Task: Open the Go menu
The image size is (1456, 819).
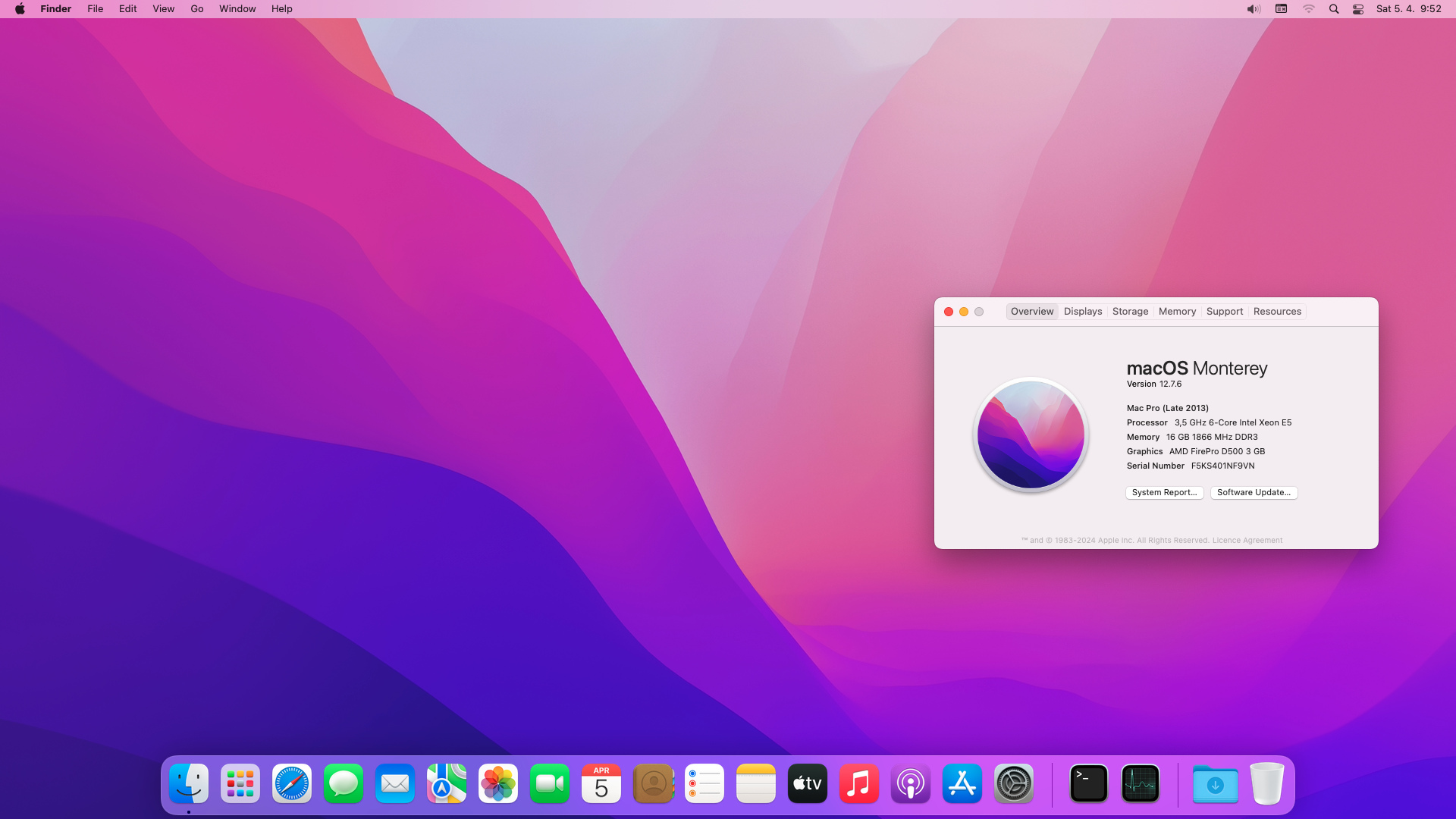Action: coord(197,9)
